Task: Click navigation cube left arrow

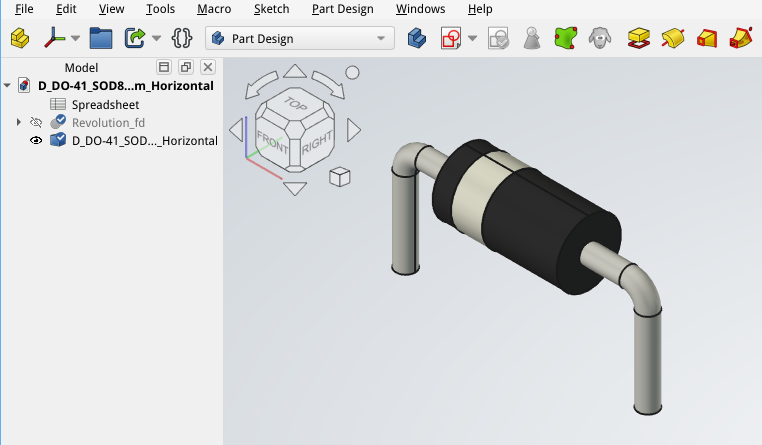Action: point(236,130)
